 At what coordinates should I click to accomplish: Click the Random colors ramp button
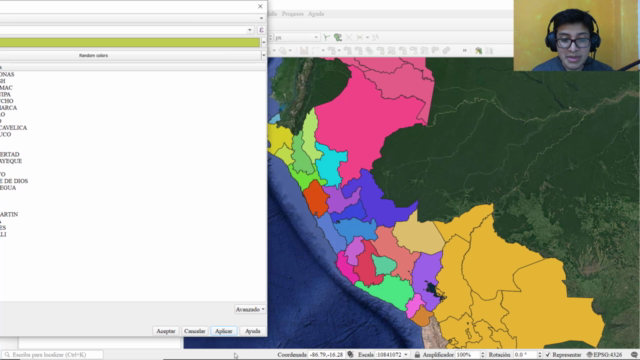coord(130,55)
